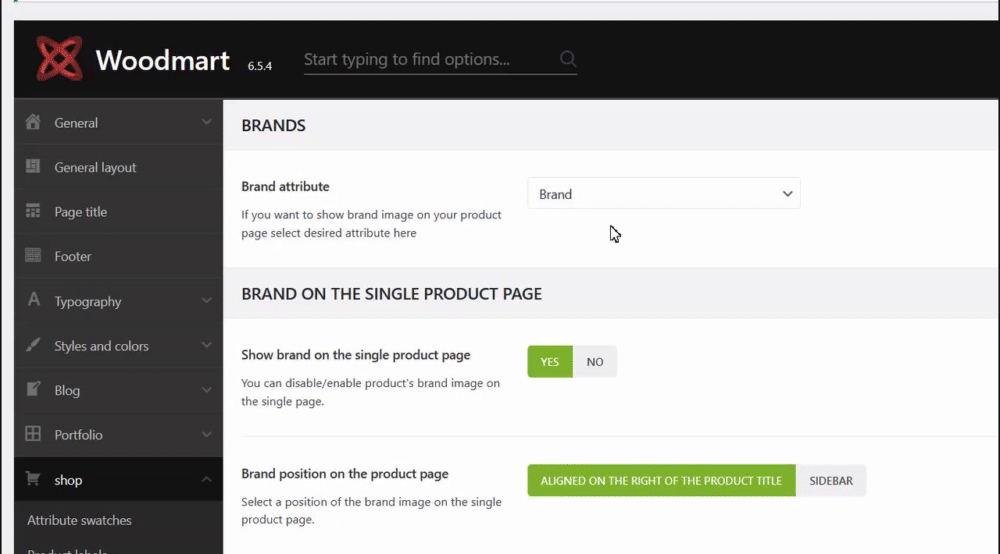Click the Typography letter icon
This screenshot has width=1000, height=554.
33,300
